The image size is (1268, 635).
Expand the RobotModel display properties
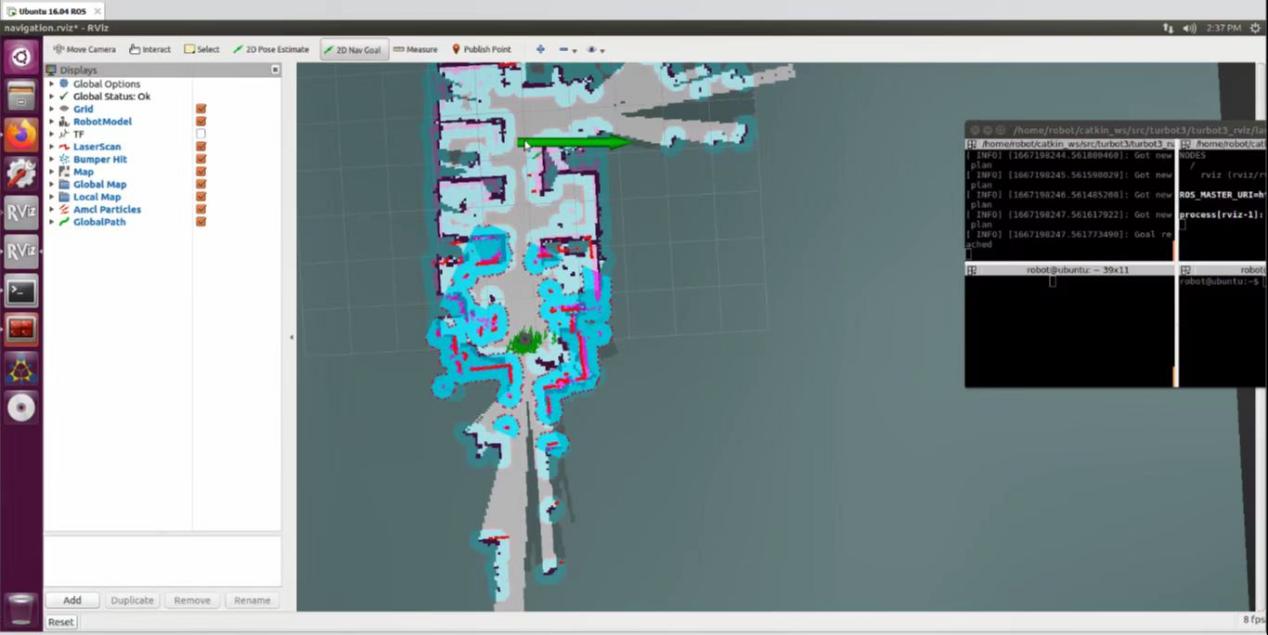click(52, 122)
